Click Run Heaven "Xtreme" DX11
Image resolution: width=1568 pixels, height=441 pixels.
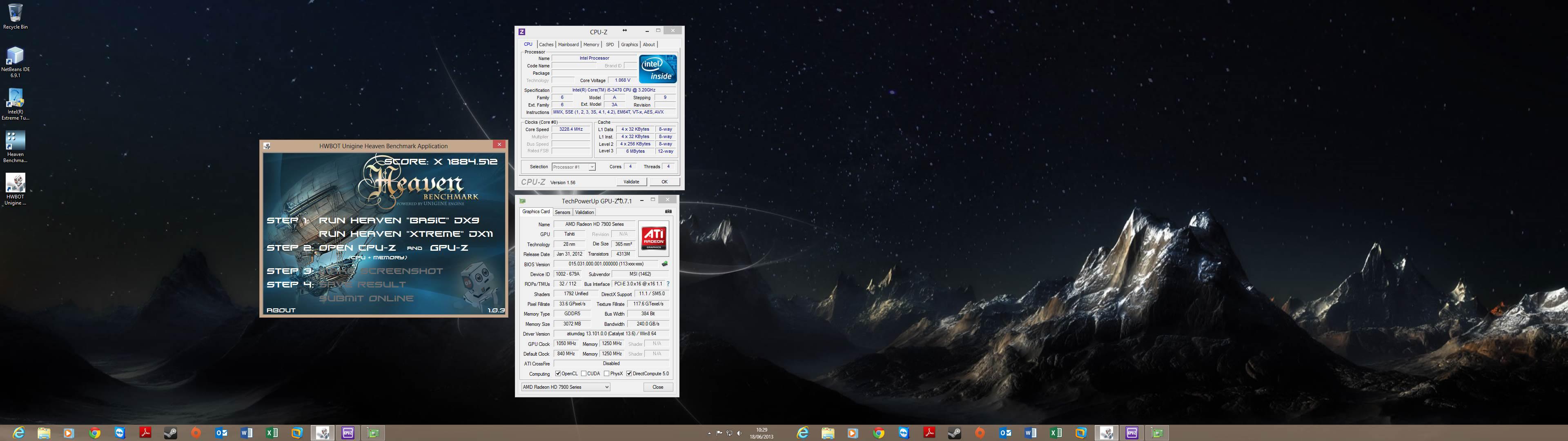tap(406, 234)
